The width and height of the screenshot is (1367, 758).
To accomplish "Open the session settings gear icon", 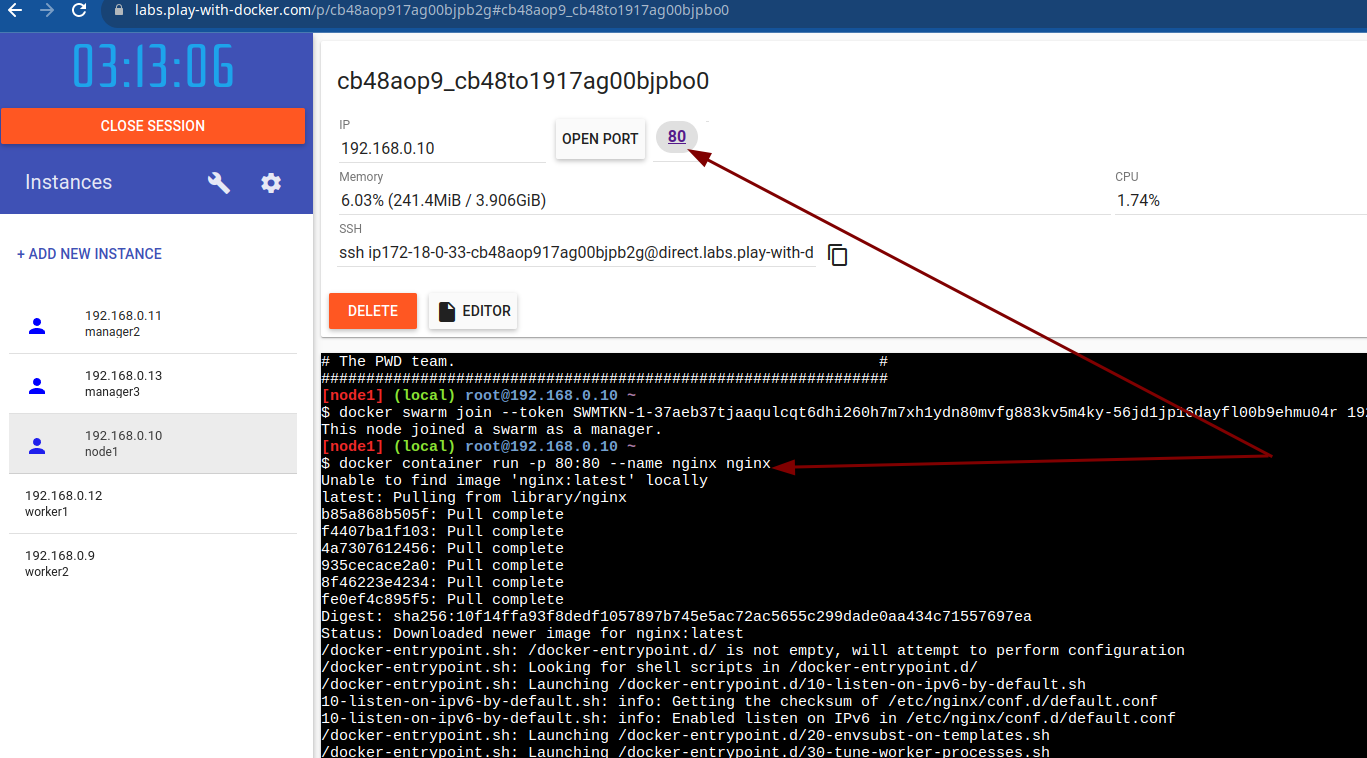I will 270,182.
